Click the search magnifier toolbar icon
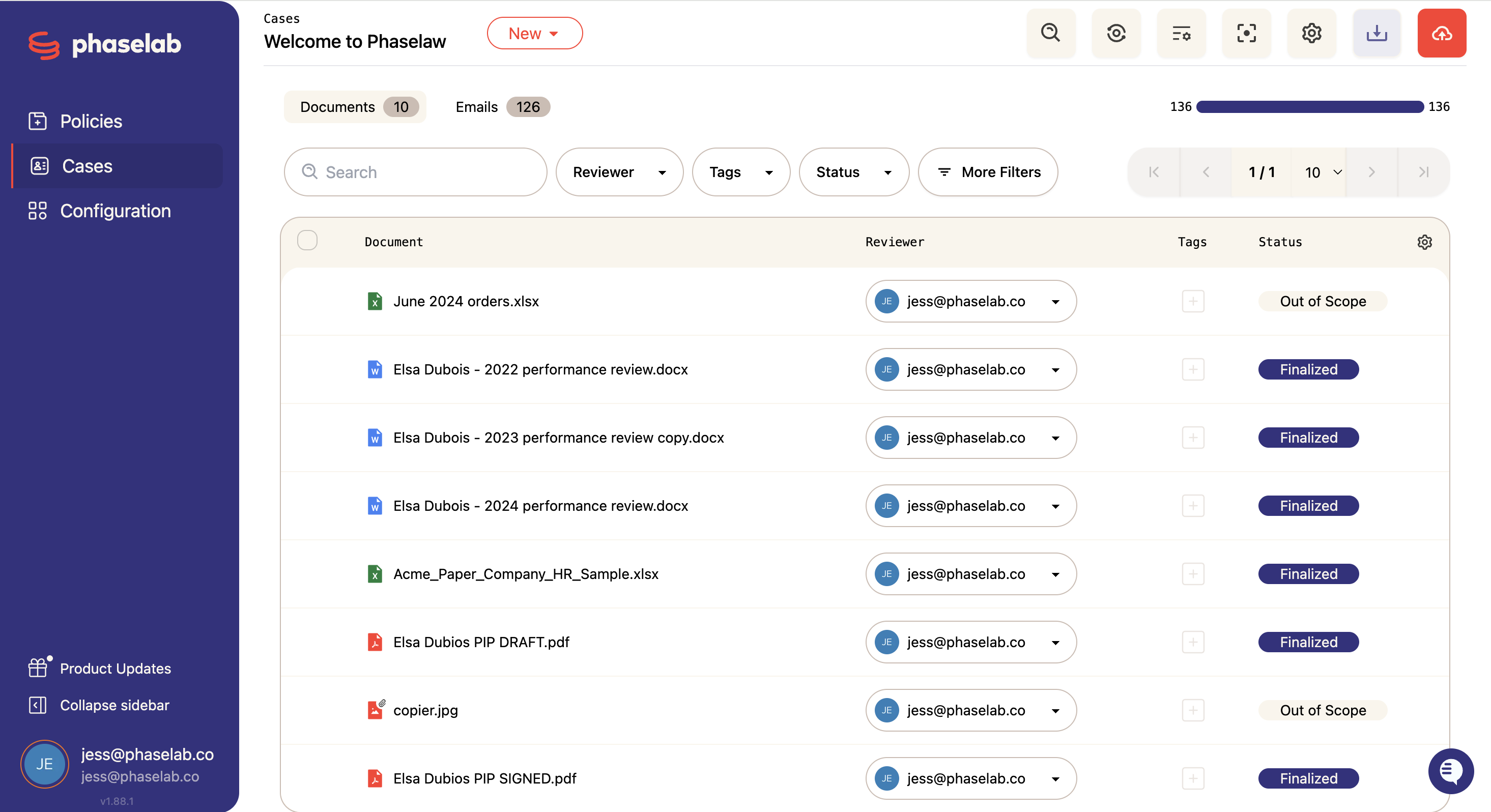The image size is (1491, 812). pos(1050,34)
